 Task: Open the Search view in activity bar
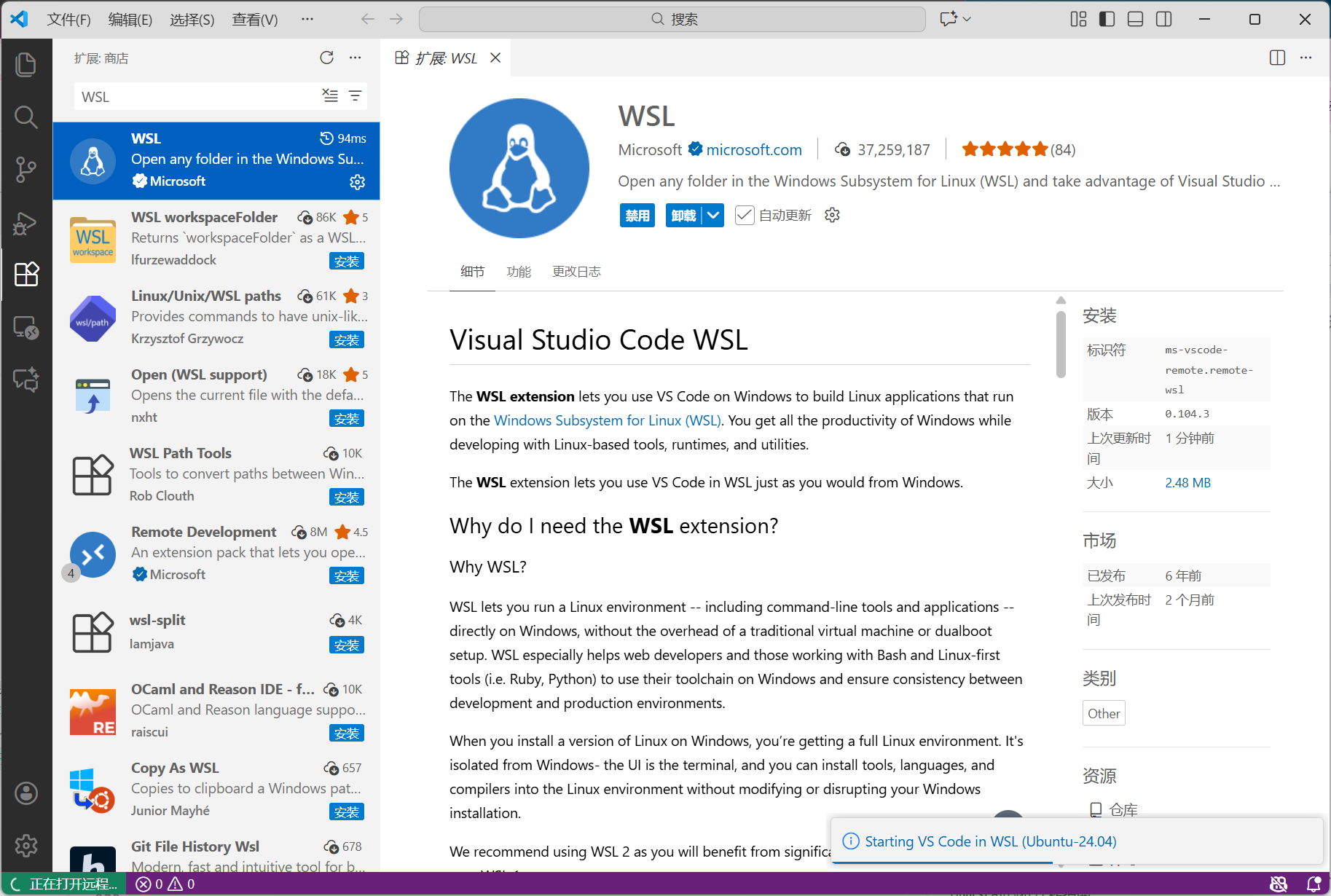26,117
